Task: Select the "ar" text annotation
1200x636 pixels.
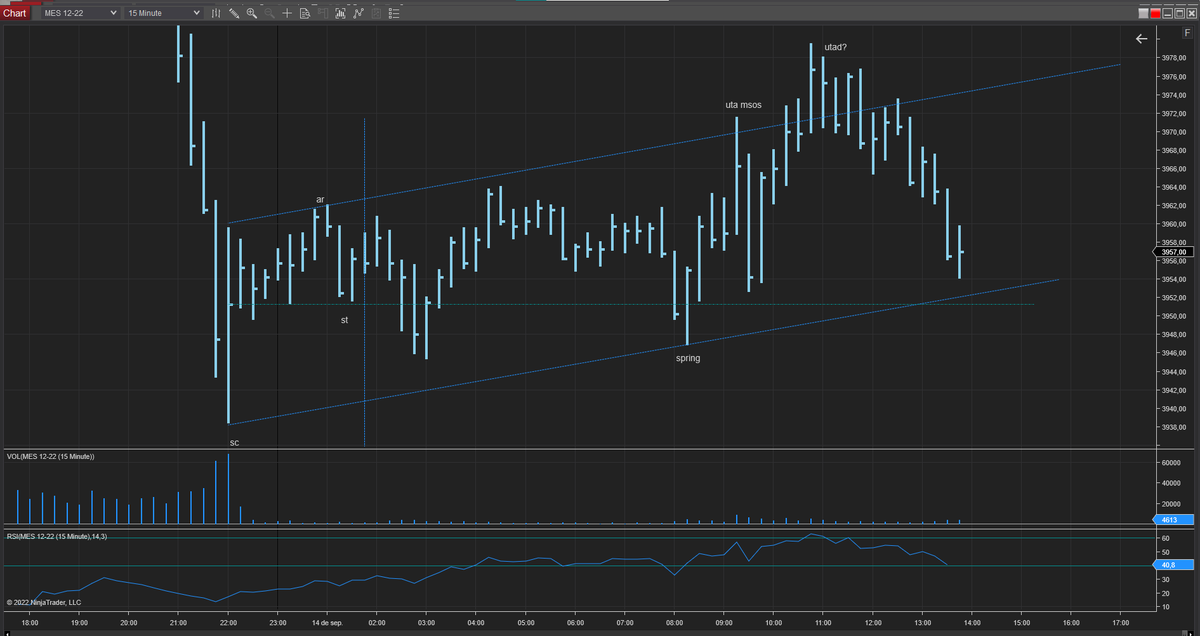Action: click(x=320, y=199)
